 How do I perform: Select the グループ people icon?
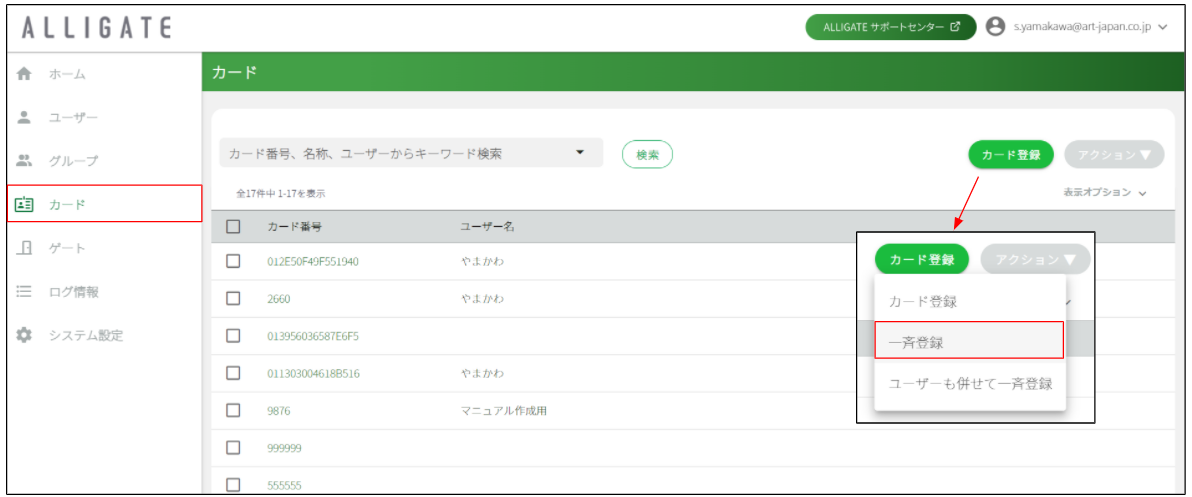point(24,160)
